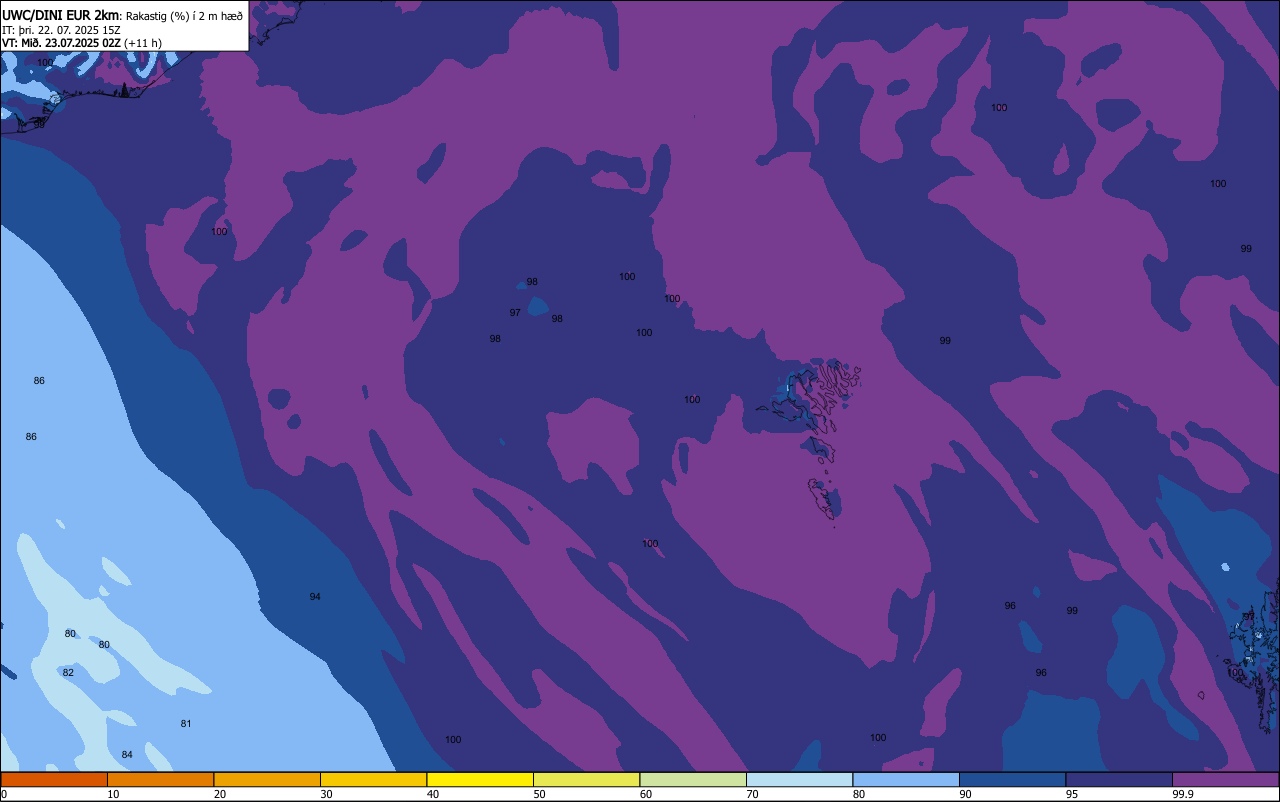Click the legend tick label '90'
The height and width of the screenshot is (802, 1280).
click(x=966, y=794)
